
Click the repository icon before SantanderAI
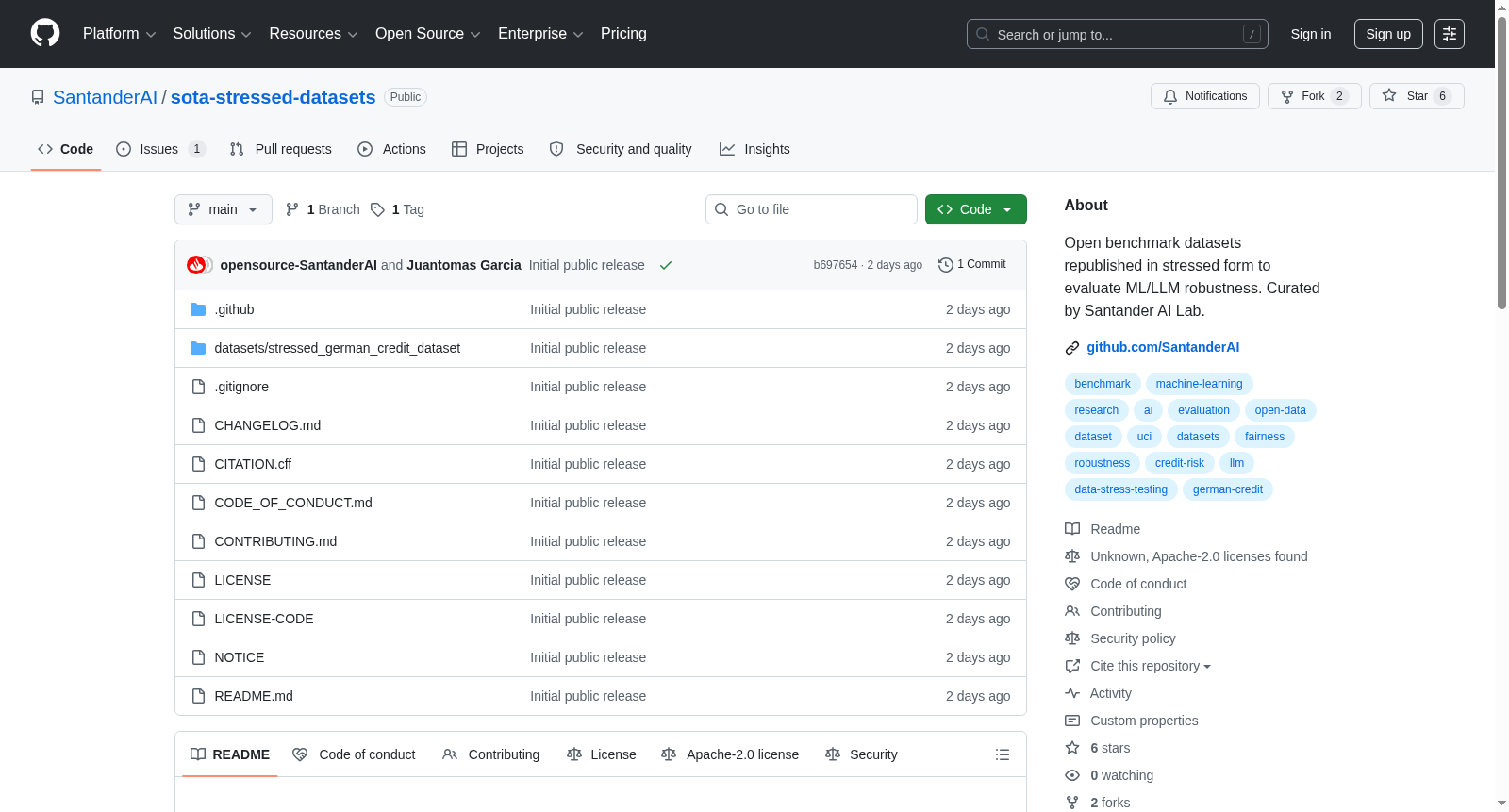(38, 97)
